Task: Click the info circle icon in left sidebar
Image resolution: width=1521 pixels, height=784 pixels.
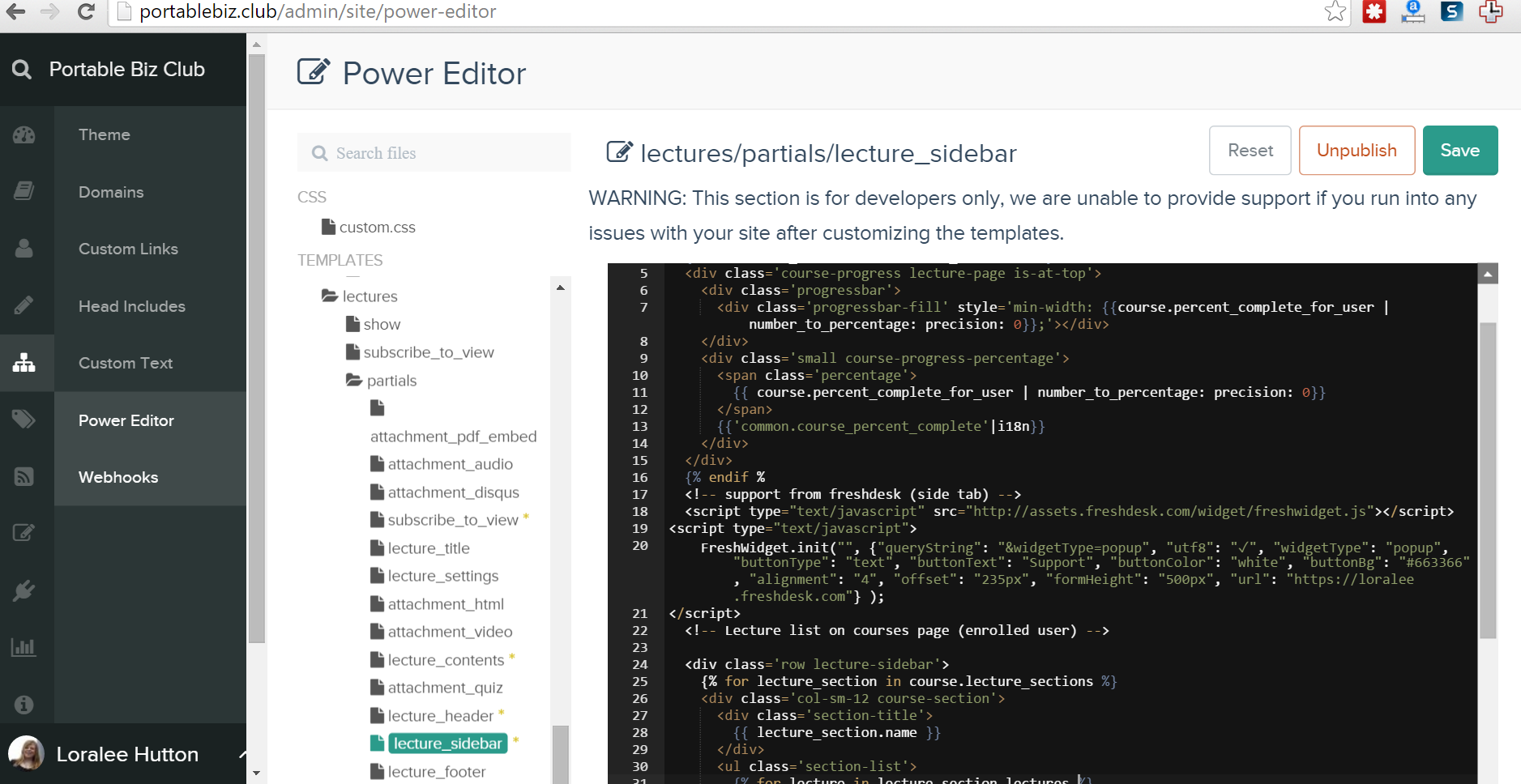Action: point(24,705)
